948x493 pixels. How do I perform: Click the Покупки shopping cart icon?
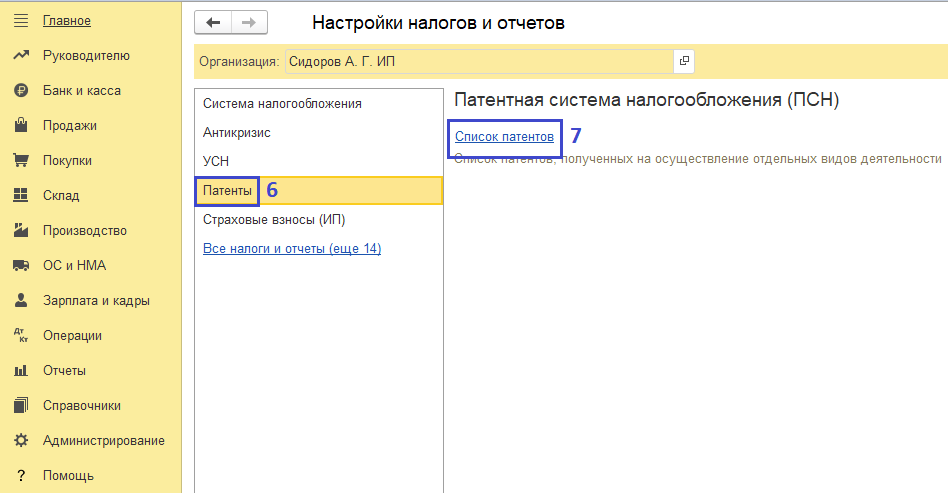tap(20, 161)
